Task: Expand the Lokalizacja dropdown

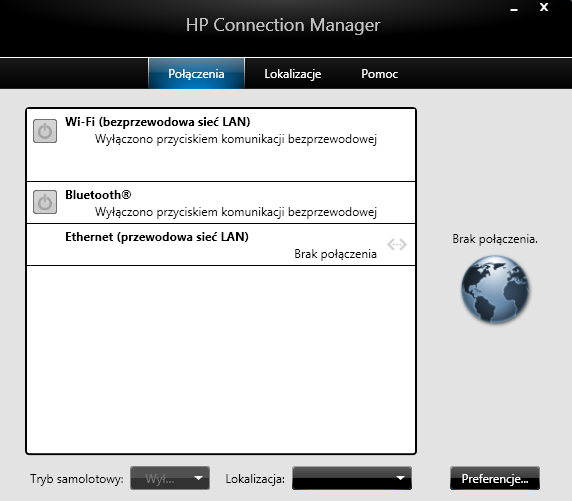Action: pyautogui.click(x=352, y=478)
